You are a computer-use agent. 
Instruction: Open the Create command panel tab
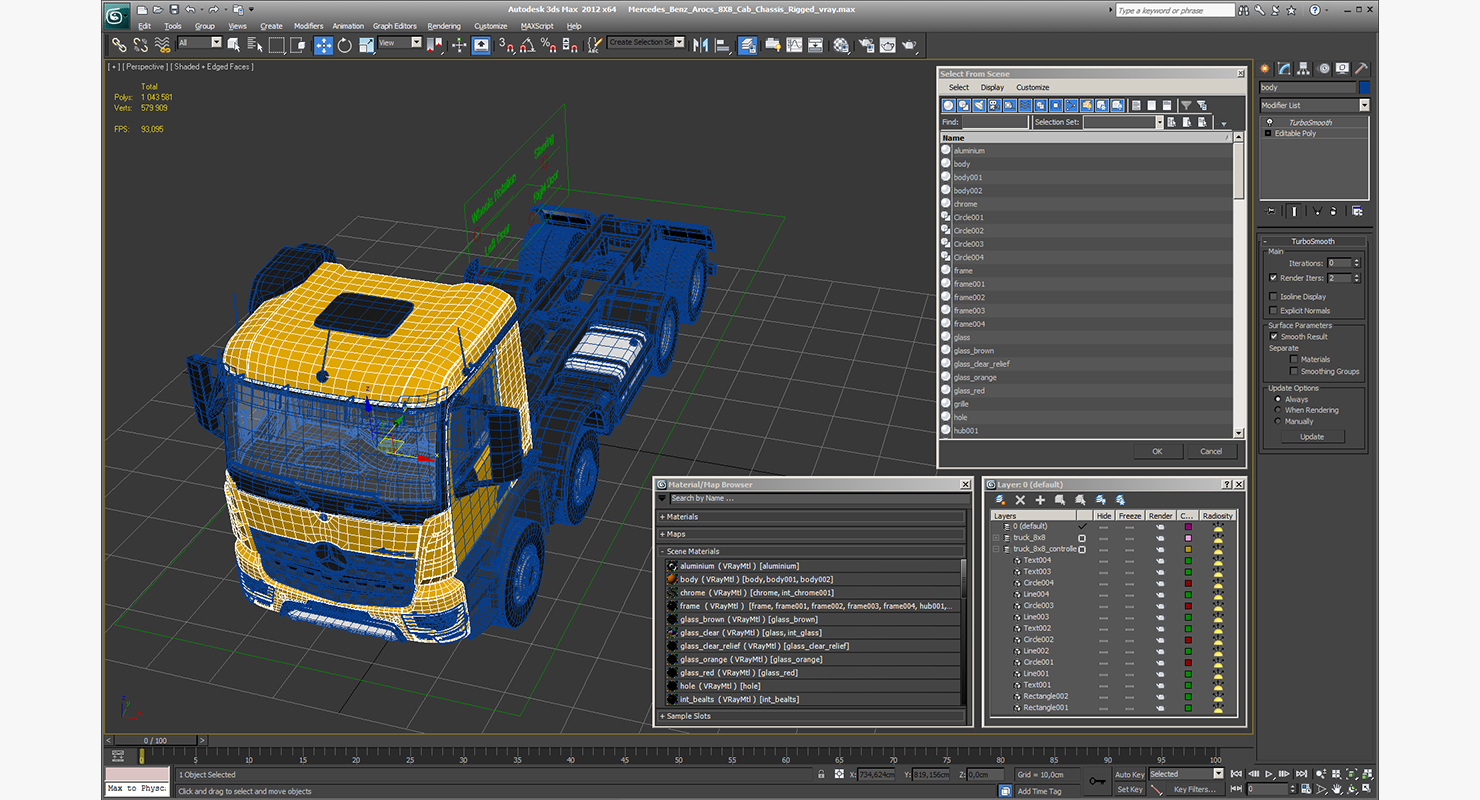(x=1265, y=69)
